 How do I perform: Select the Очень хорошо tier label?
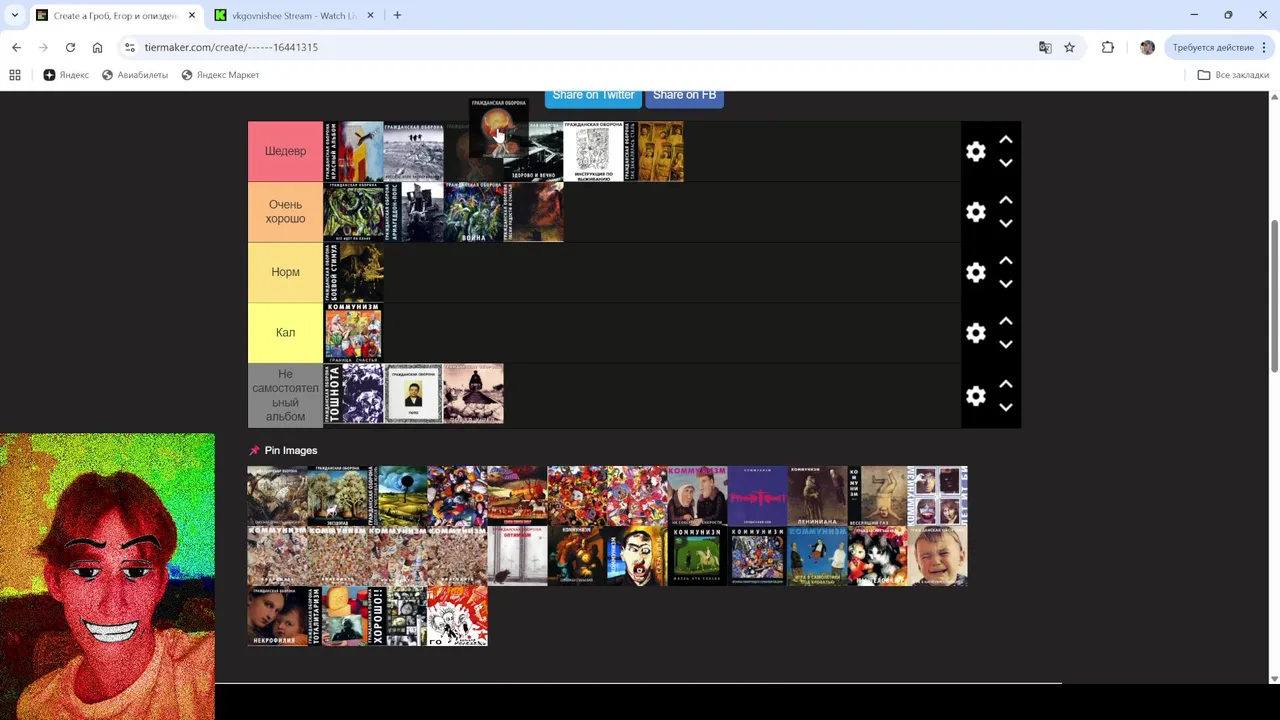pos(285,212)
